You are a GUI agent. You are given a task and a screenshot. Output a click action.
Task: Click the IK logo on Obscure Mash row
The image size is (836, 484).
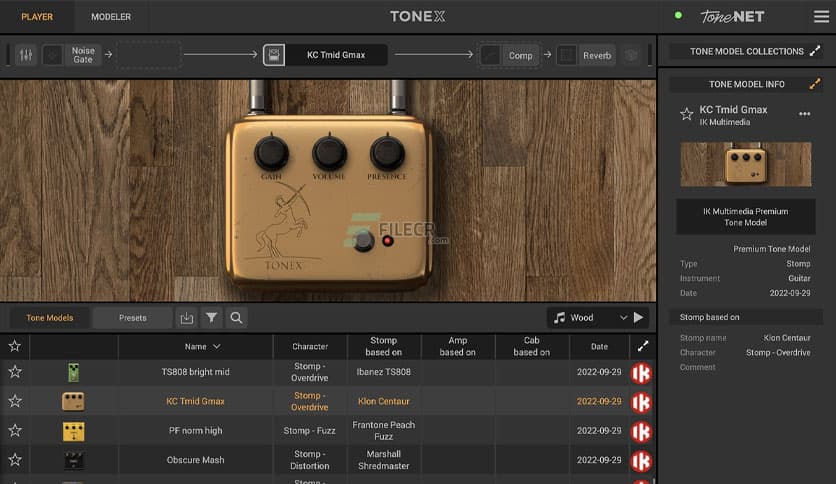coord(641,461)
